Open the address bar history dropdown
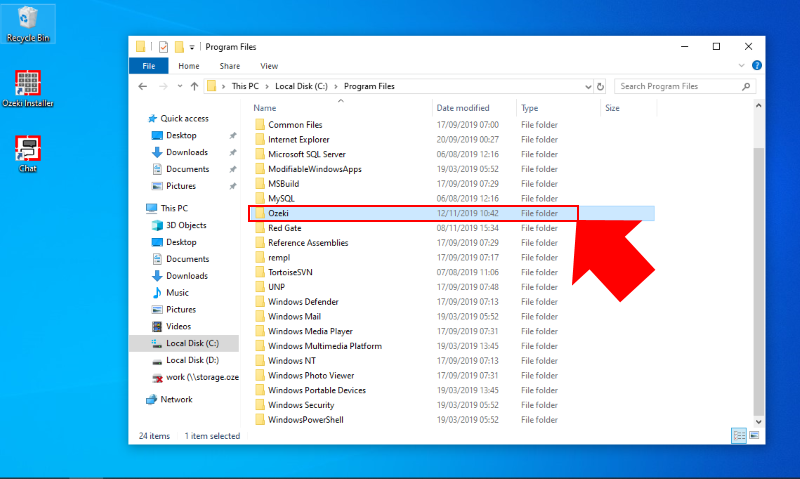Viewport: 800px width, 479px height. point(588,87)
